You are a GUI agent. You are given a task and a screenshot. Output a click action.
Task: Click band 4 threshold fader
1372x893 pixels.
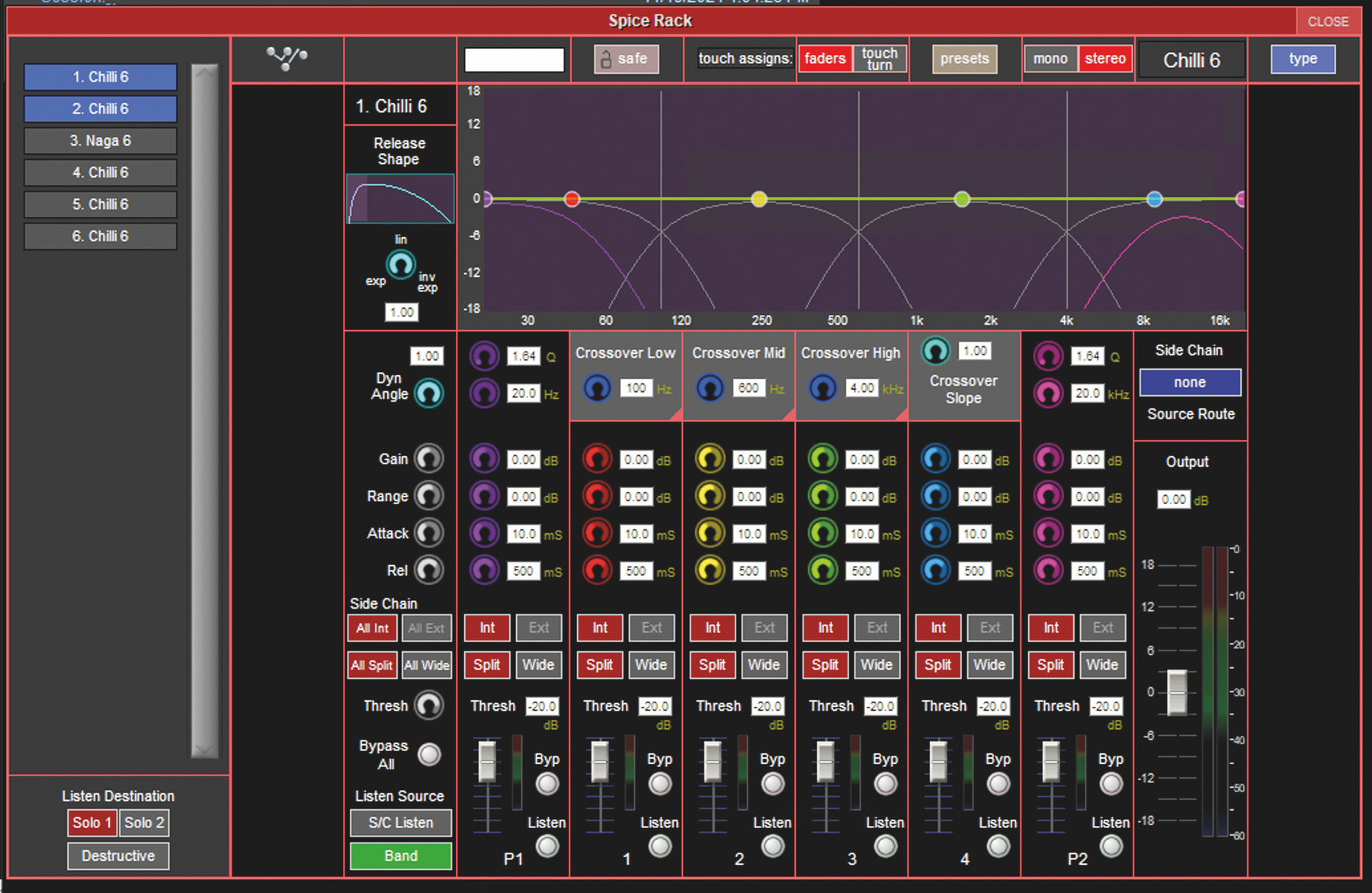point(938,761)
